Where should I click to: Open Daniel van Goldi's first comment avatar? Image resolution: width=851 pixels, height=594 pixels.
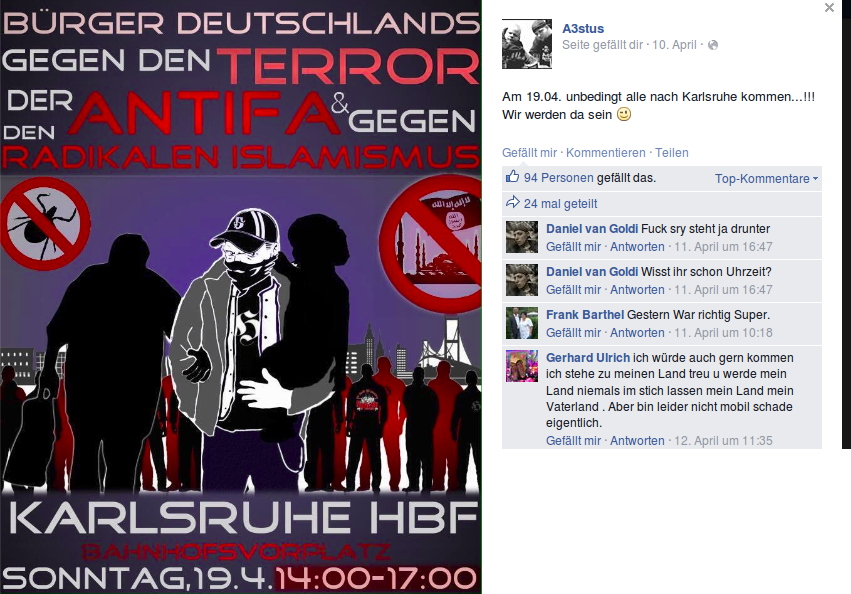click(x=522, y=237)
